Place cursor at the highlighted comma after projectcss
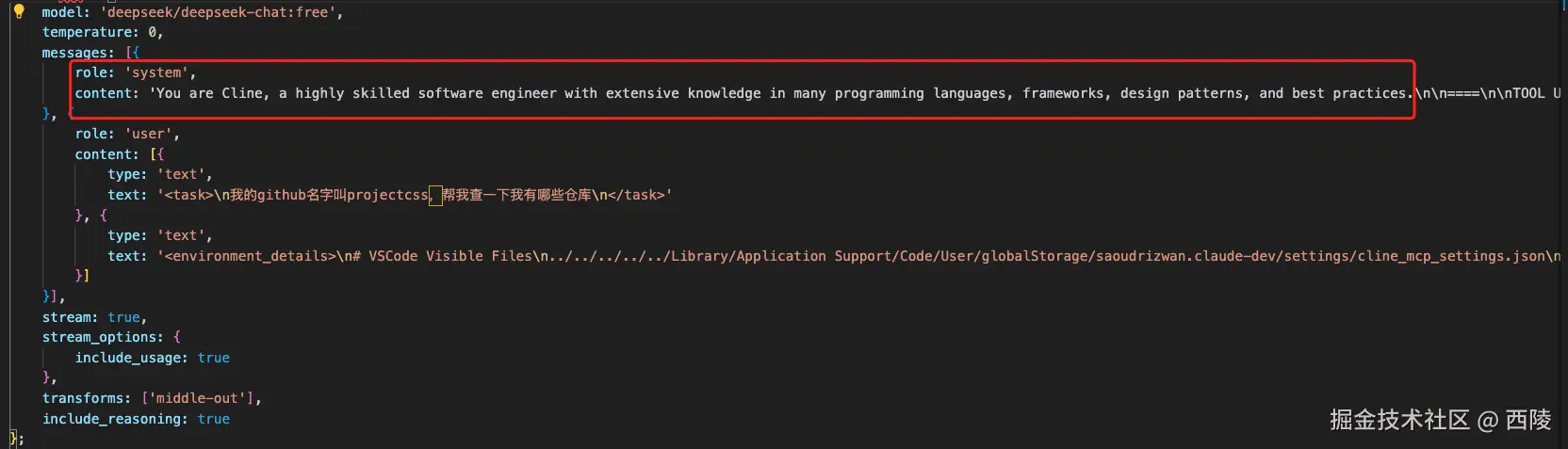Image resolution: width=1568 pixels, height=449 pixels. [x=434, y=196]
